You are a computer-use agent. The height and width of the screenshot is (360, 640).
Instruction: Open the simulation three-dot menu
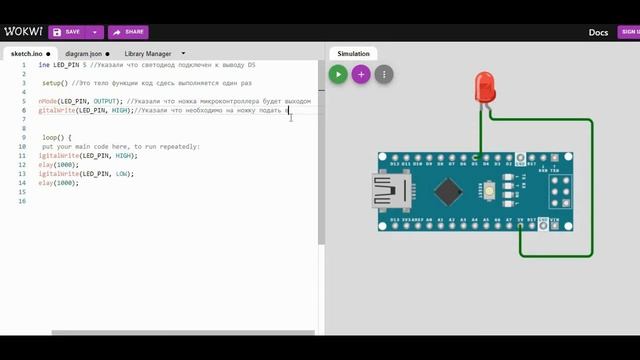pos(384,74)
